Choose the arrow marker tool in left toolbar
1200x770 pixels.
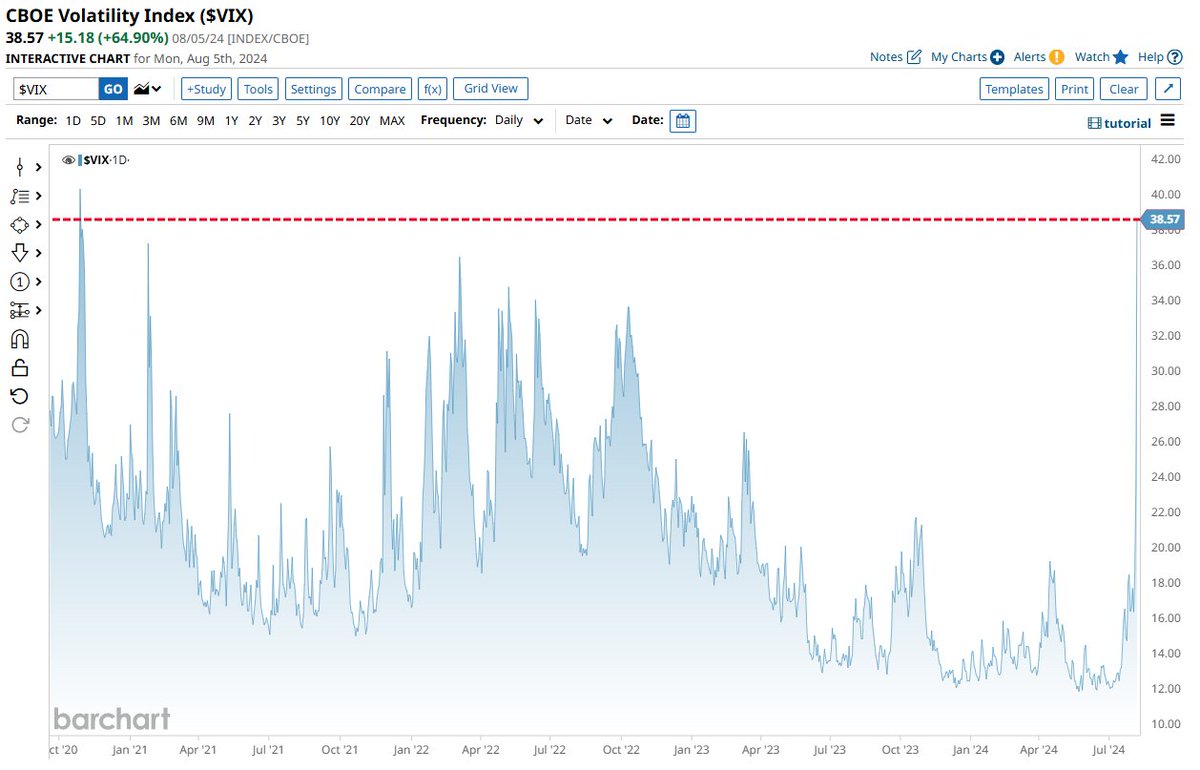pyautogui.click(x=20, y=253)
